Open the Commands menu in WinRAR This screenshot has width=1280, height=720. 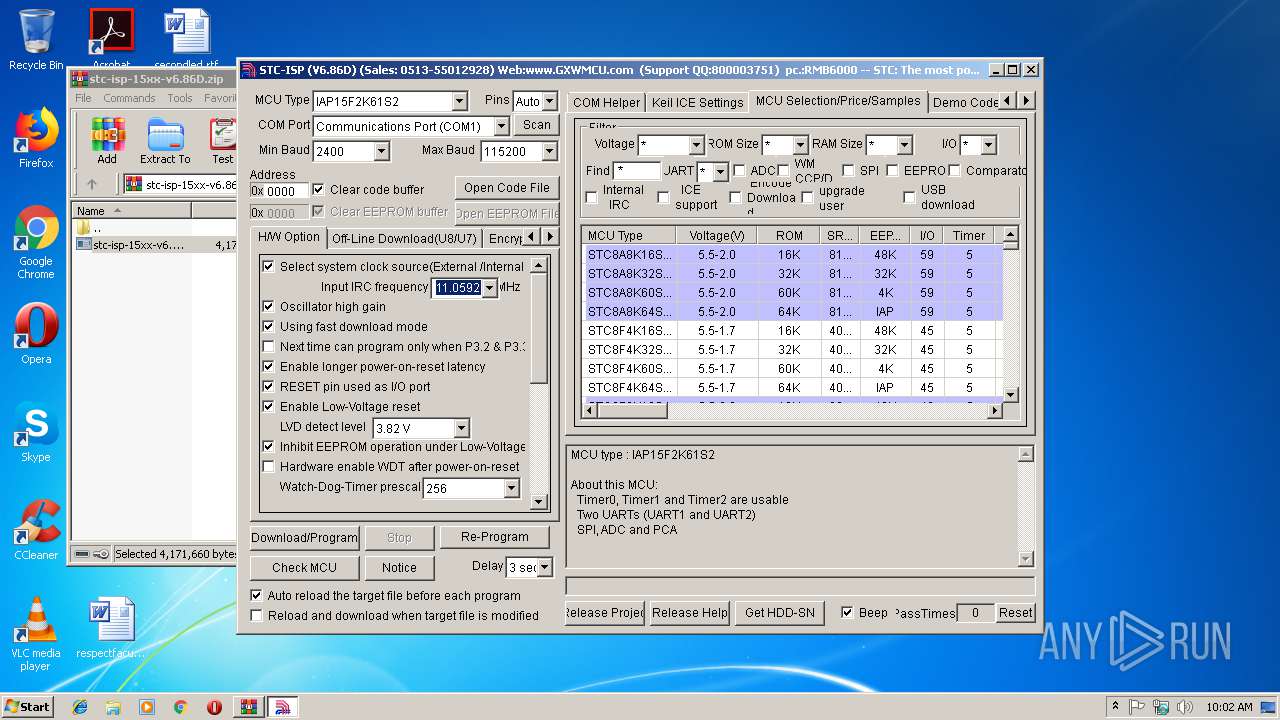(x=129, y=98)
